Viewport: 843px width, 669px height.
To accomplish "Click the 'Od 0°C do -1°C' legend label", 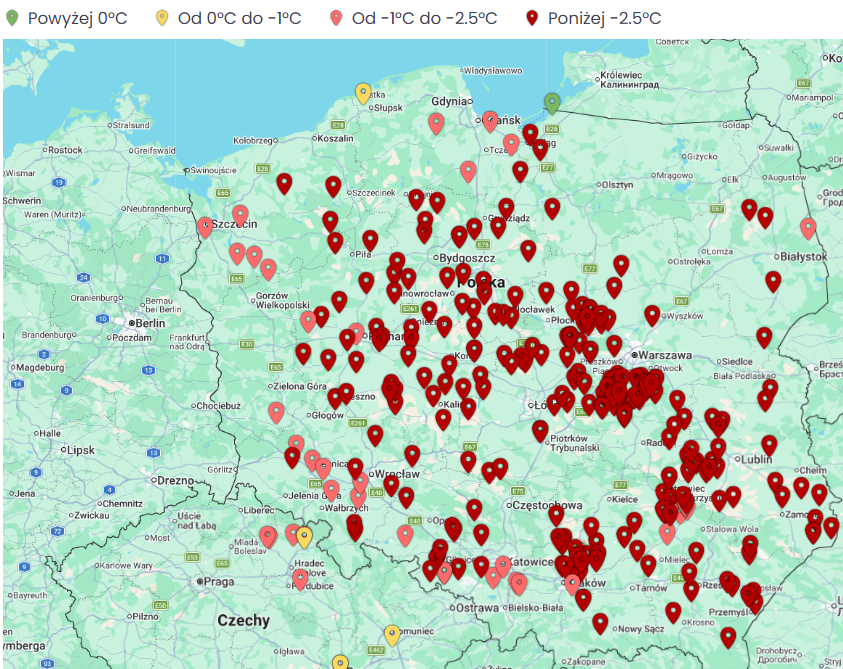I will click(x=240, y=18).
